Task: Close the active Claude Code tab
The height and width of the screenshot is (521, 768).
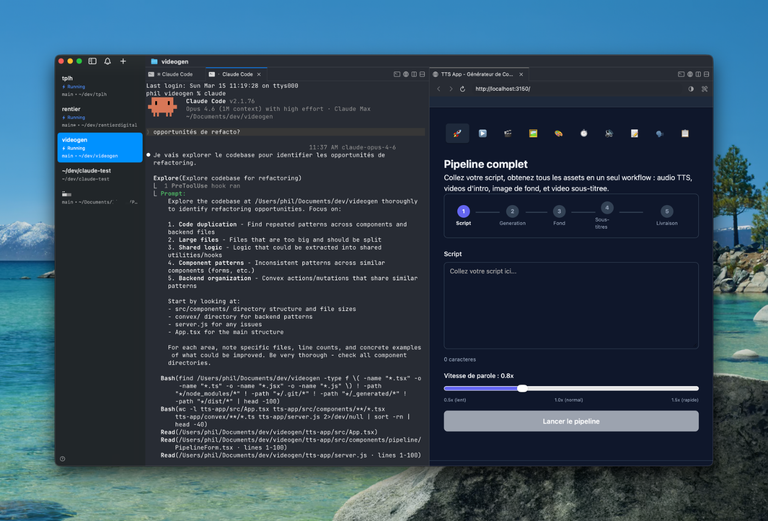Action: coord(259,74)
